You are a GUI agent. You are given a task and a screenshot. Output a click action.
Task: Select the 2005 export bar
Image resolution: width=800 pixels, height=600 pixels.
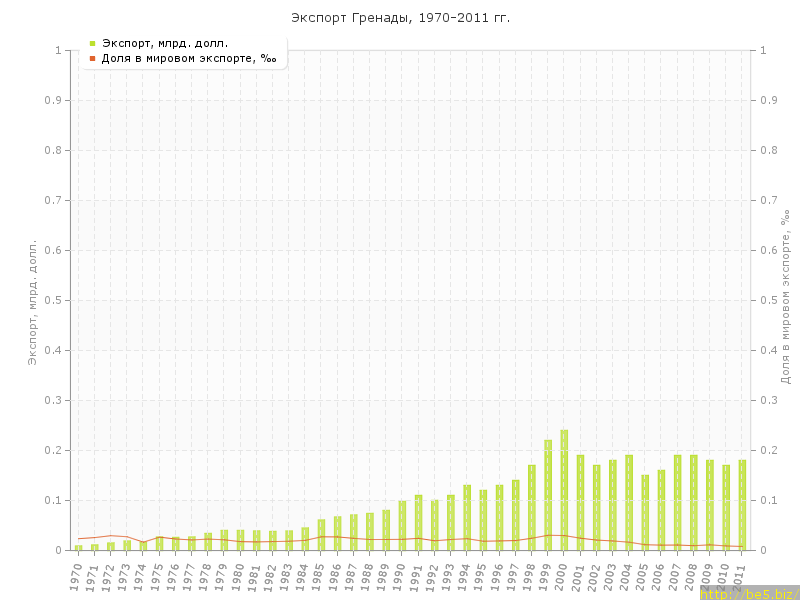(645, 512)
